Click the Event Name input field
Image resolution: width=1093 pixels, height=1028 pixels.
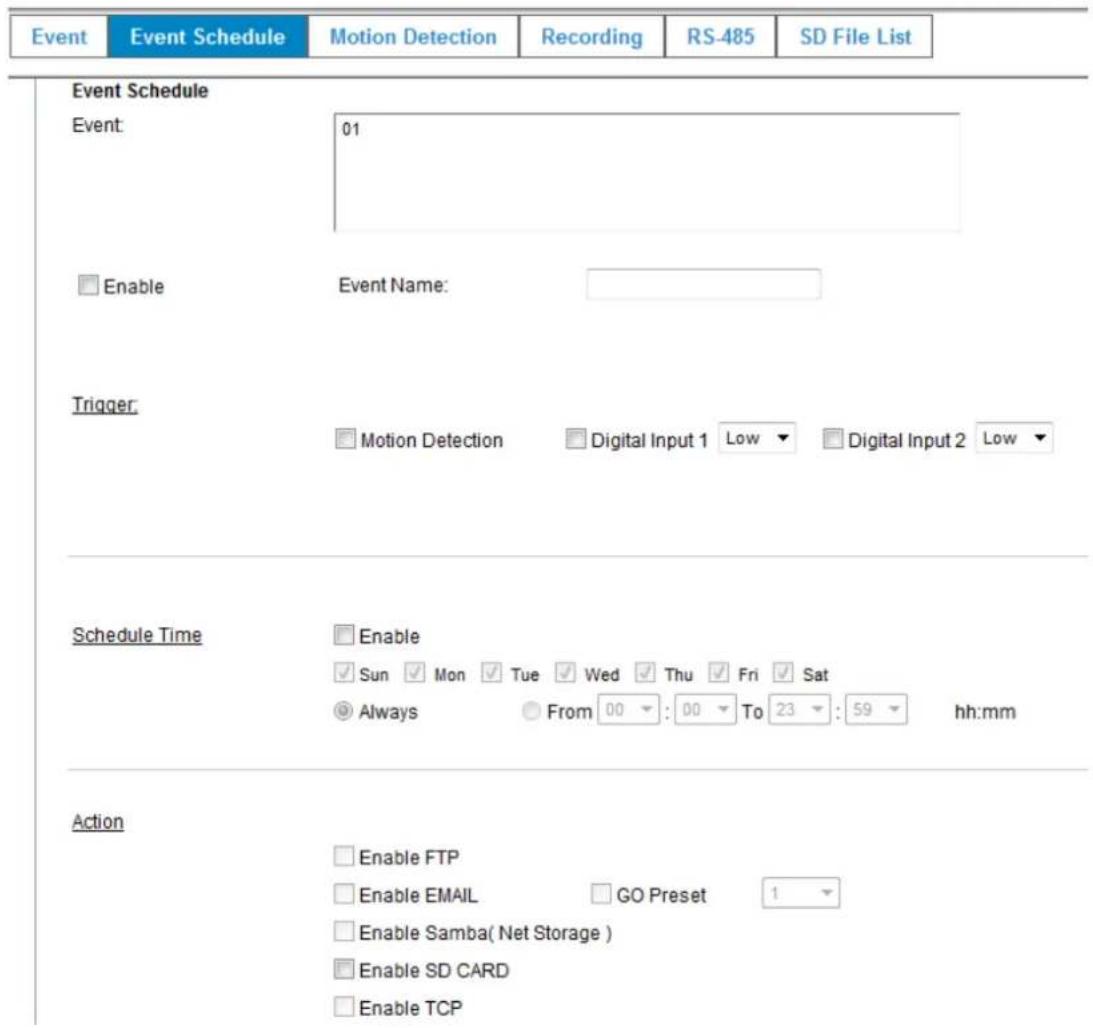coord(703,284)
